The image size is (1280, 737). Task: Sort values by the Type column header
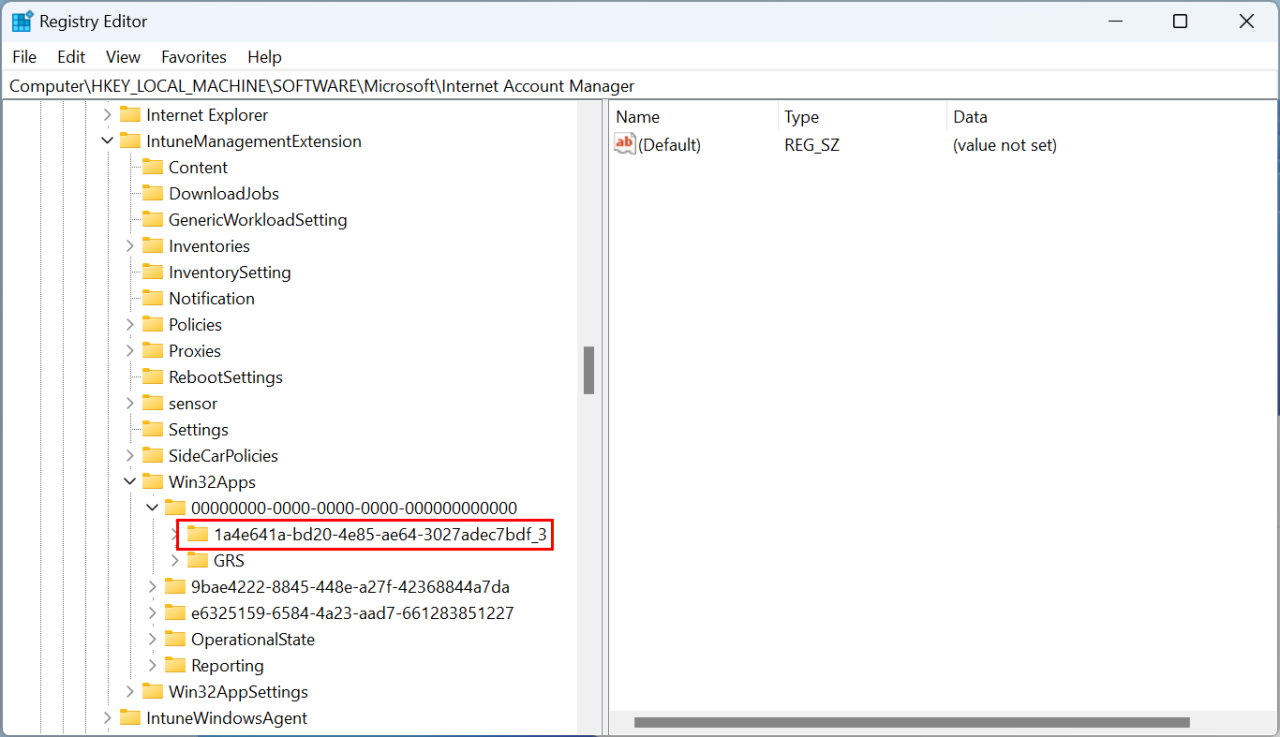pyautogui.click(x=802, y=117)
